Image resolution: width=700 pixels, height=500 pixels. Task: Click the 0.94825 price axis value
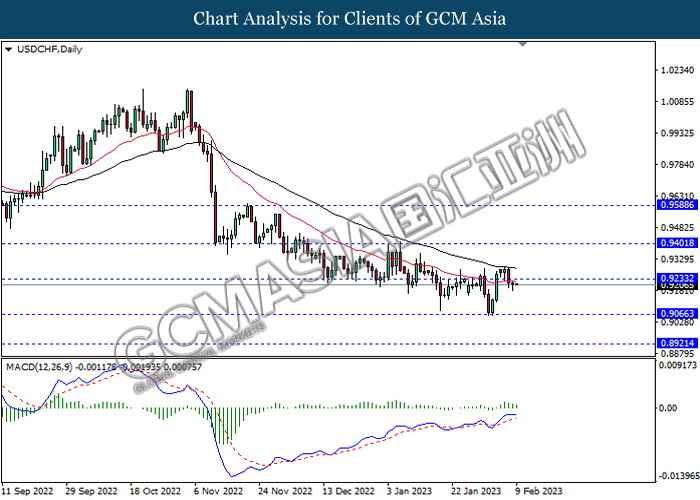pos(677,228)
